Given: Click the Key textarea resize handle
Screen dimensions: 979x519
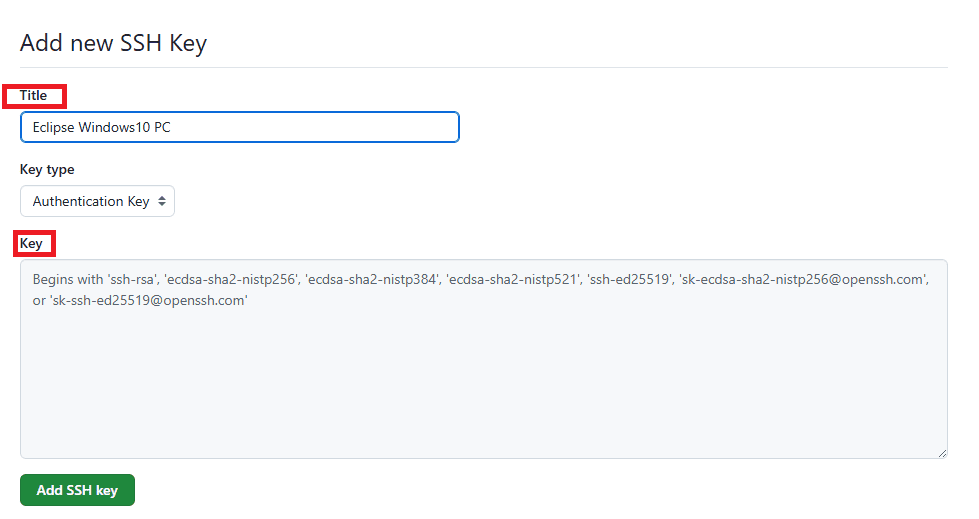Looking at the screenshot, I should click(941, 453).
